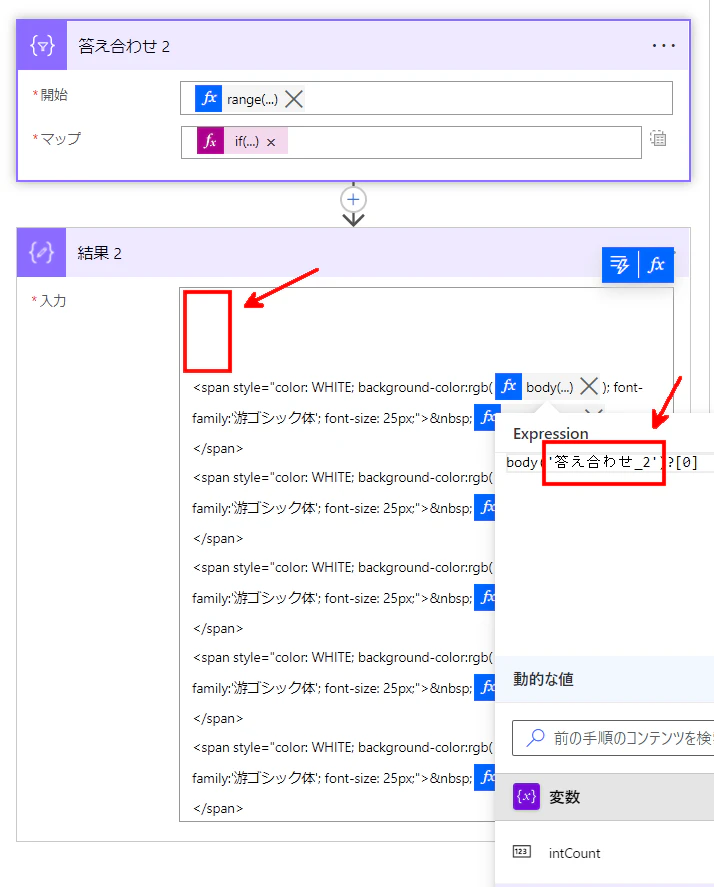Click fx token on fourth span block line
The width and height of the screenshot is (714, 887).
(x=485, y=688)
